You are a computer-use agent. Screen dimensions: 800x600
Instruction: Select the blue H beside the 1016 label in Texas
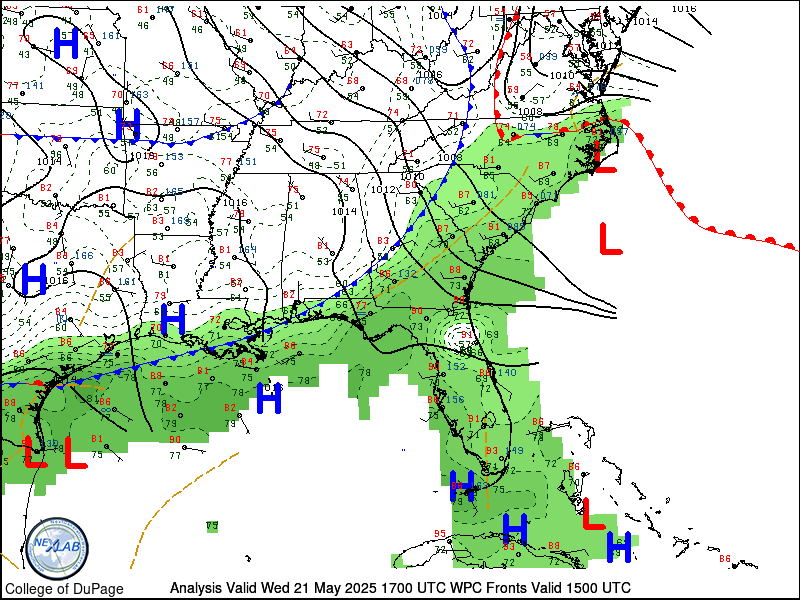tap(34, 279)
